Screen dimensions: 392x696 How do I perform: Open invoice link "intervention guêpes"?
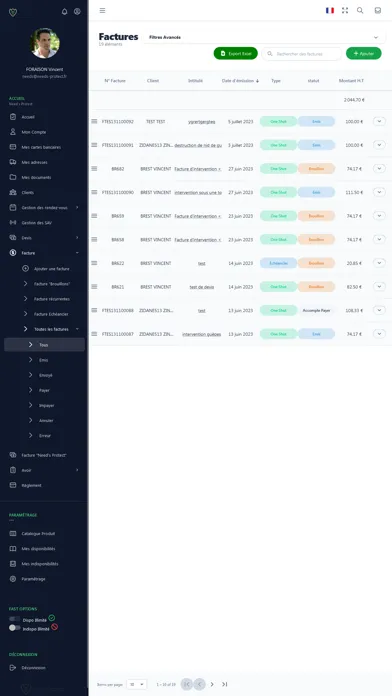(202, 334)
